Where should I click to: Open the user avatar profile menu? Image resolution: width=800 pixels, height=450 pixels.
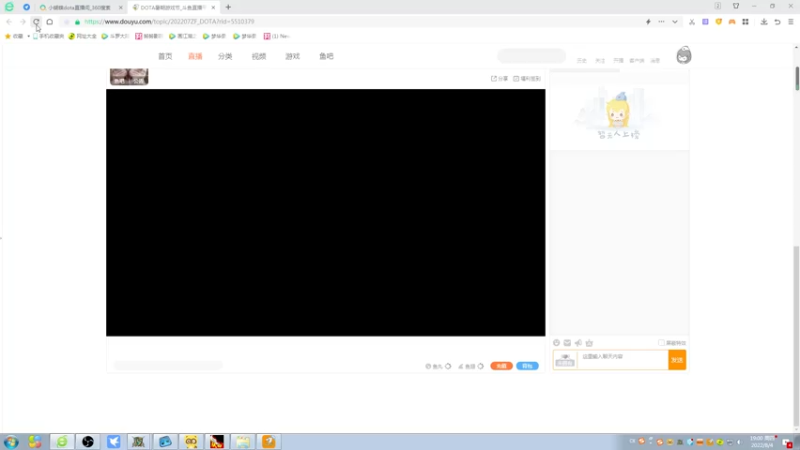[684, 55]
